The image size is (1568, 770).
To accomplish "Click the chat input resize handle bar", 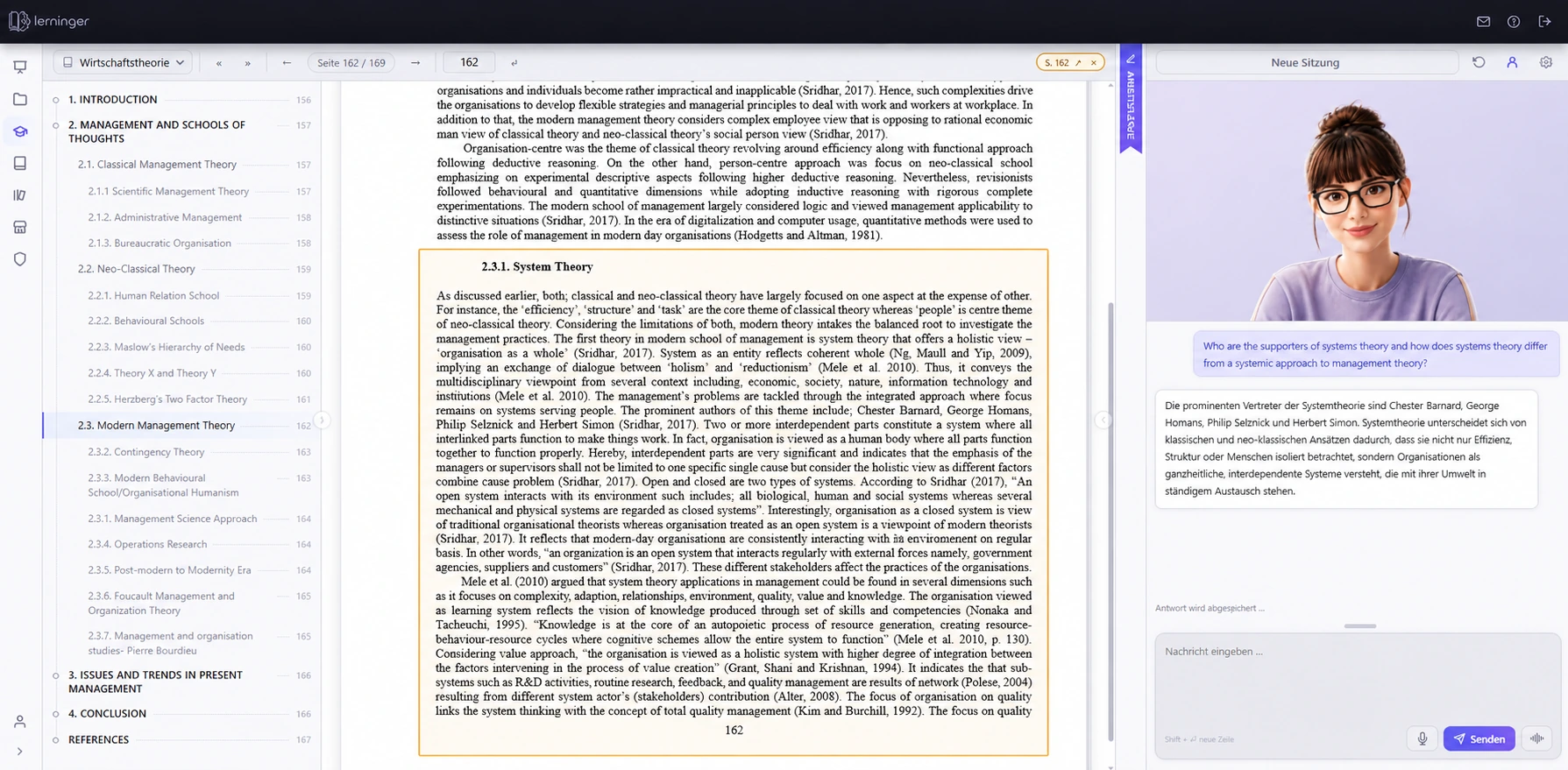I will (x=1359, y=626).
